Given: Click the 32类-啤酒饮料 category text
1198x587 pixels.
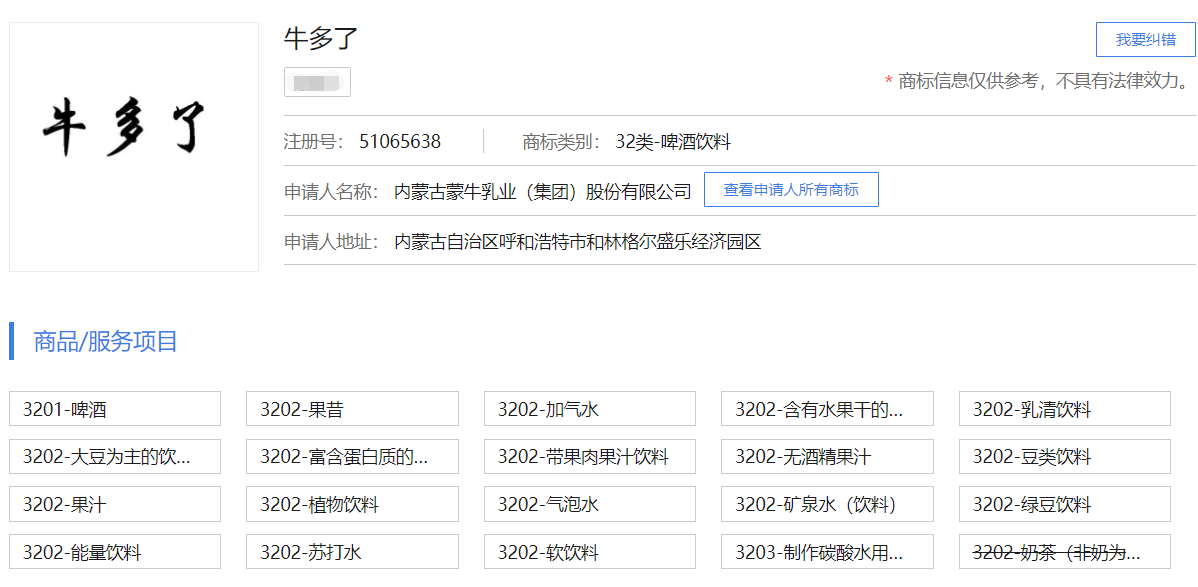Looking at the screenshot, I should [x=674, y=141].
